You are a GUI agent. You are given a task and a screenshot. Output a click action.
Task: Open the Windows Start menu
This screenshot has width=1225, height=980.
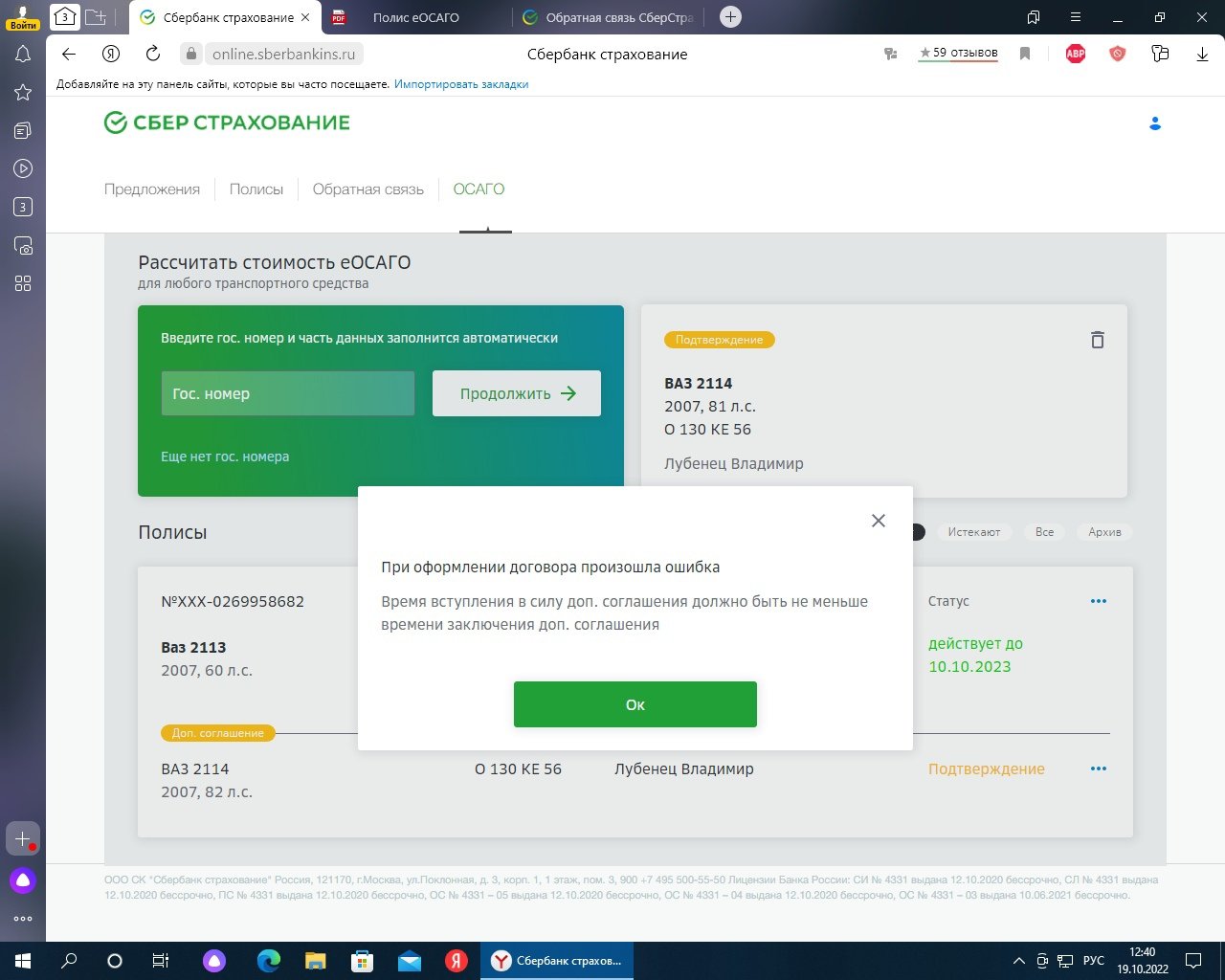(x=23, y=961)
